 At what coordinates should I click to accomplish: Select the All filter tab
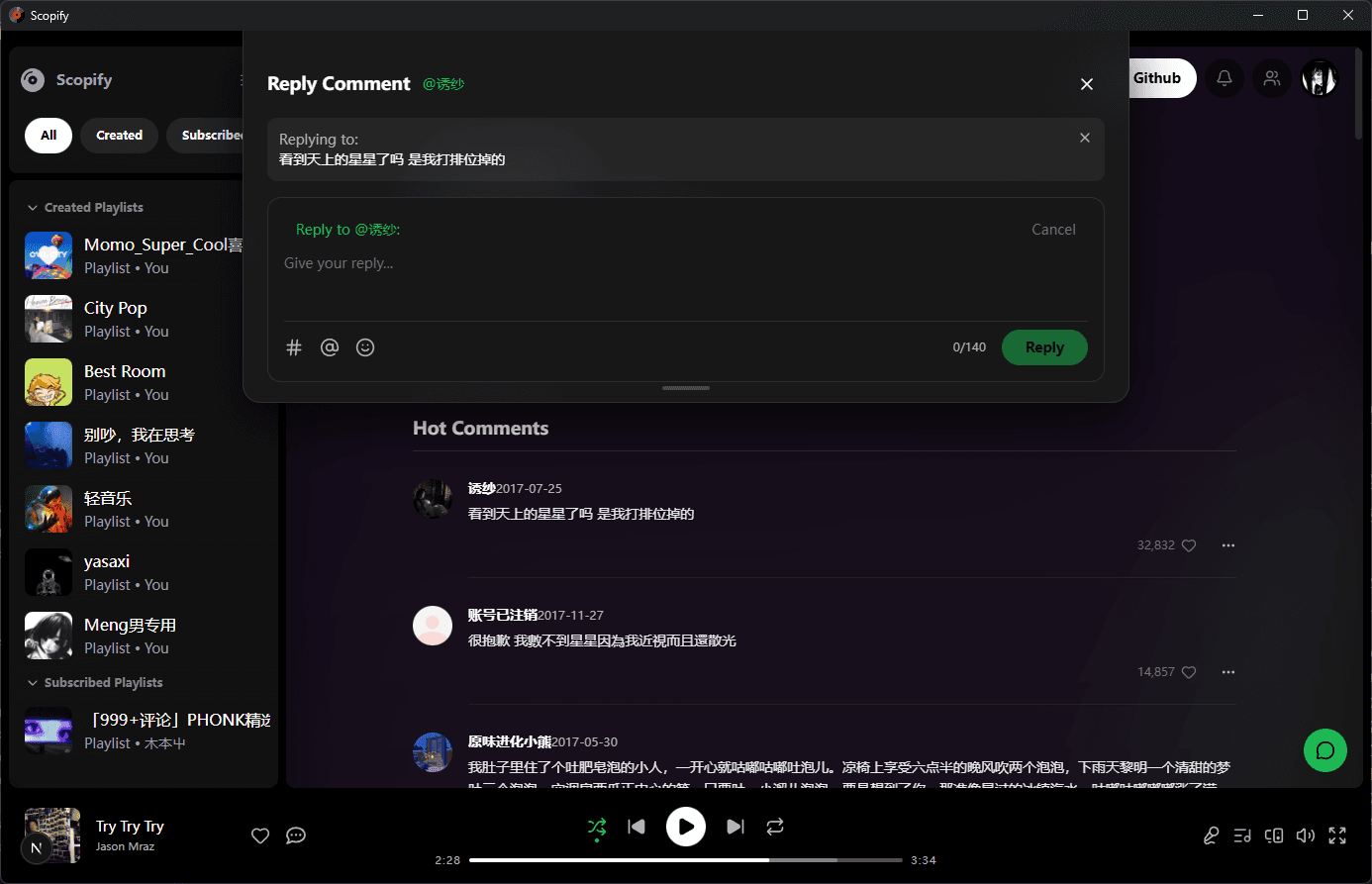click(x=49, y=136)
